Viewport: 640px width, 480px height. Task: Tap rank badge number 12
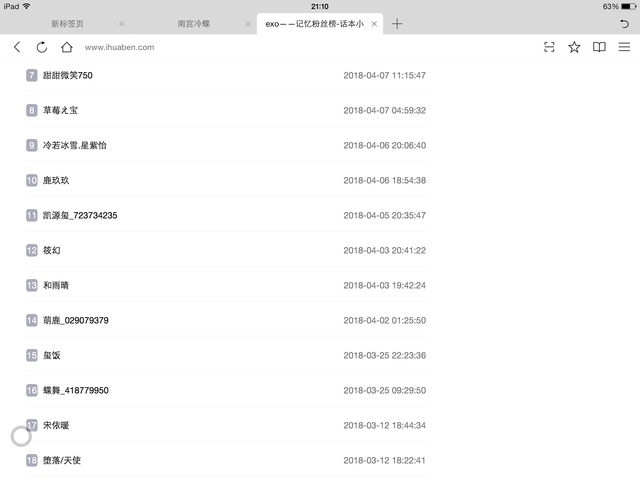32,251
